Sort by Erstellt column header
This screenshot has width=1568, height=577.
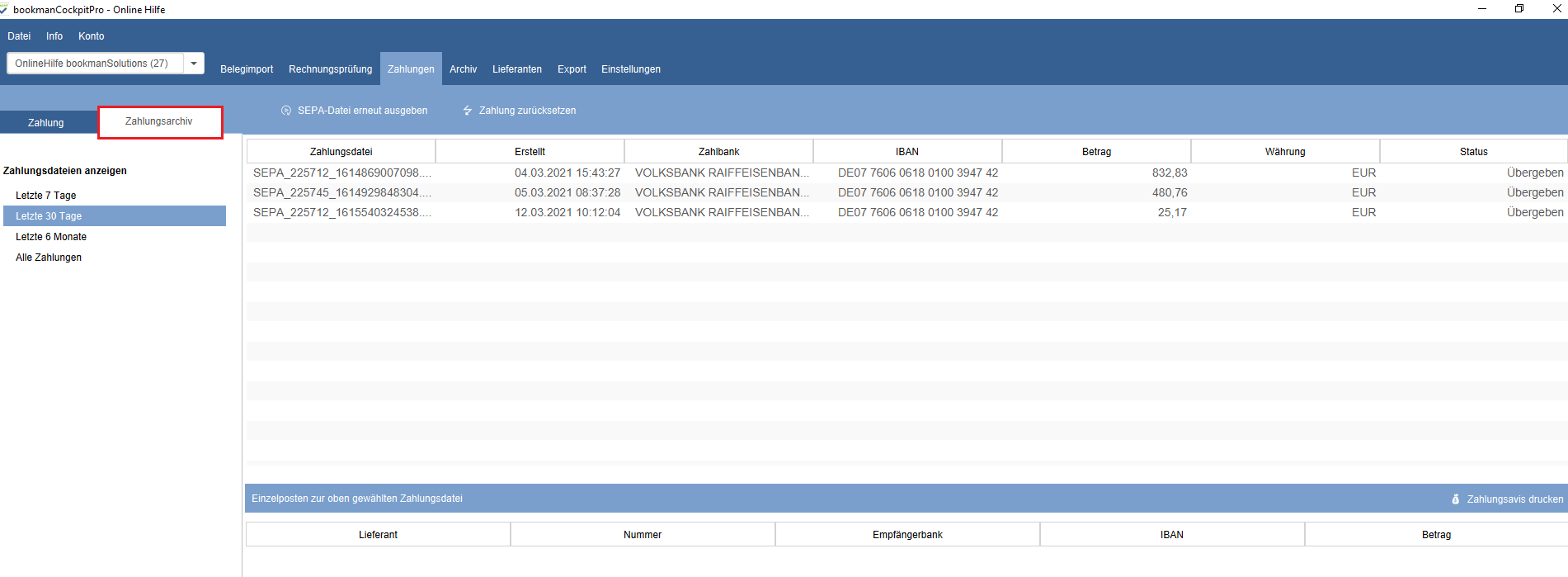coord(530,152)
